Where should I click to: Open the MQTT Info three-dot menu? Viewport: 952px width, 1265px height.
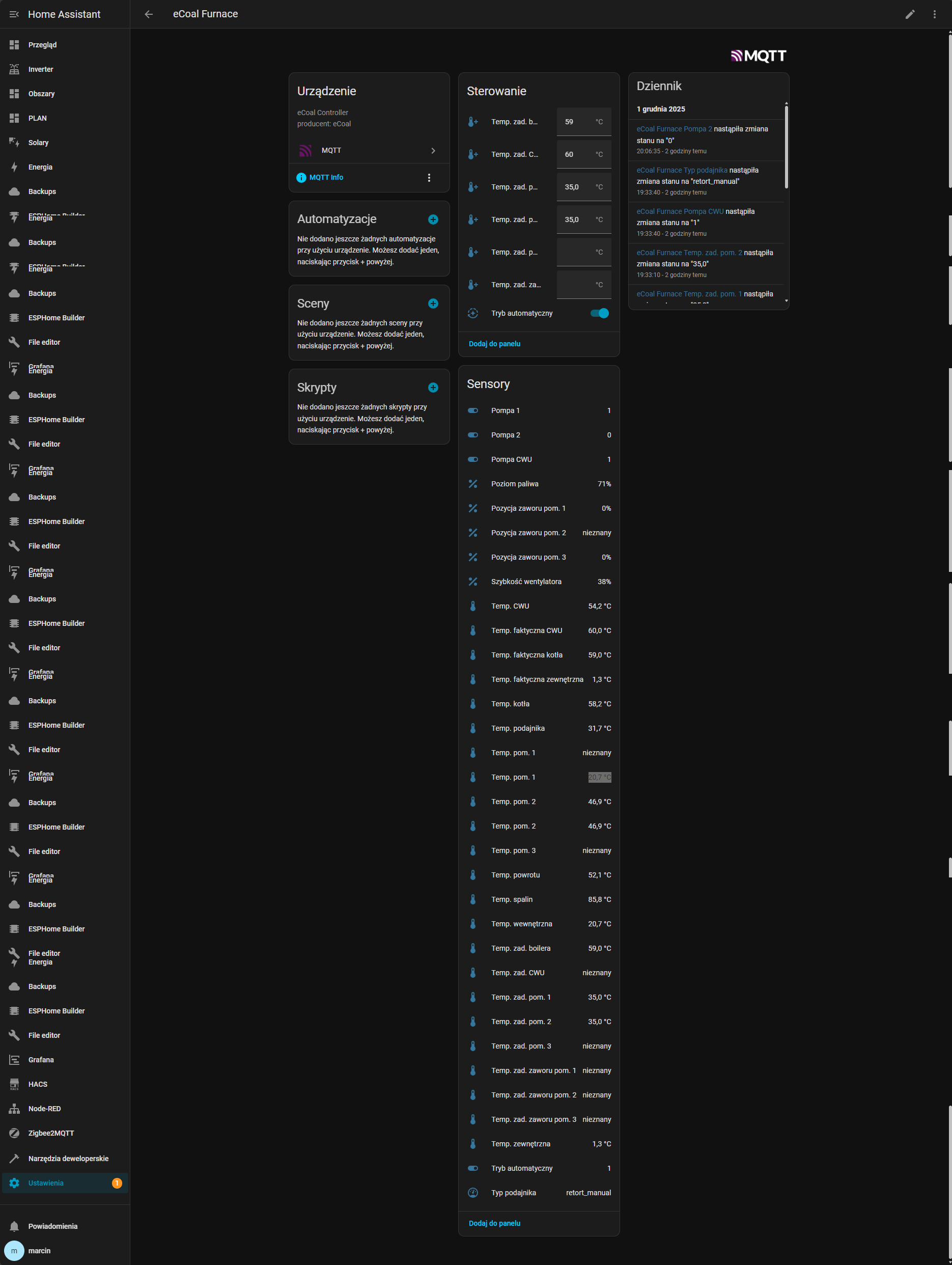(429, 178)
